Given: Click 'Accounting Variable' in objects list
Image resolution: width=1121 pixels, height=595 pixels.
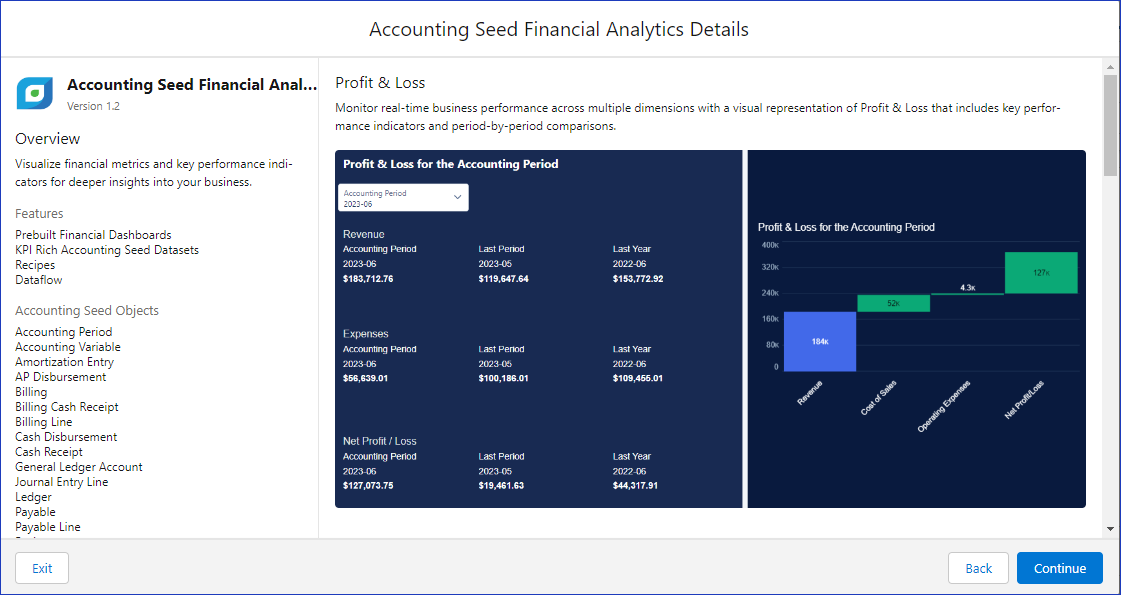Looking at the screenshot, I should 68,347.
